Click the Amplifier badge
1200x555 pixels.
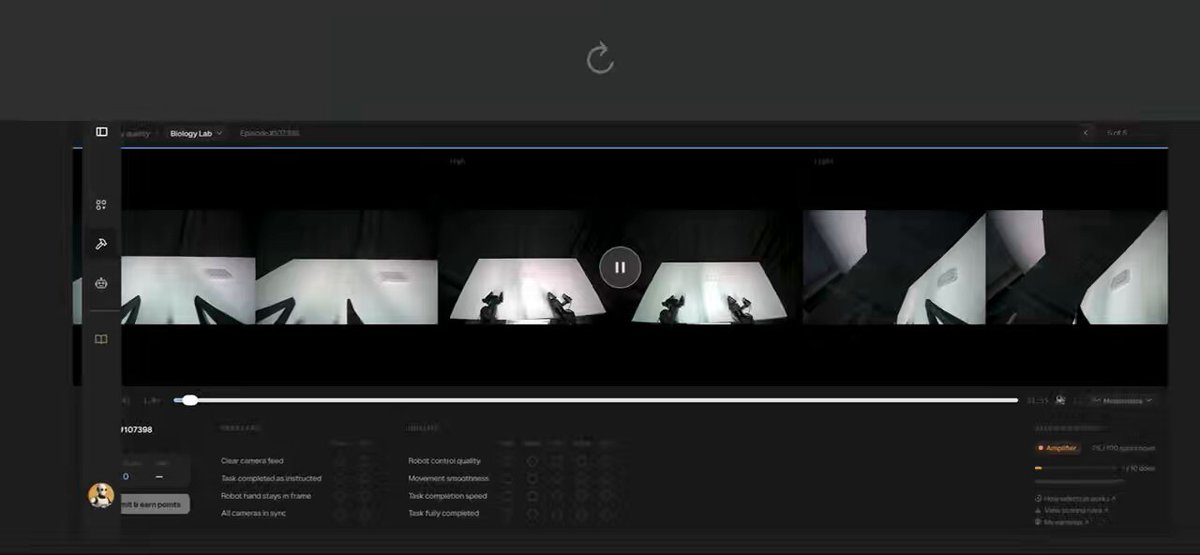[x=1058, y=448]
